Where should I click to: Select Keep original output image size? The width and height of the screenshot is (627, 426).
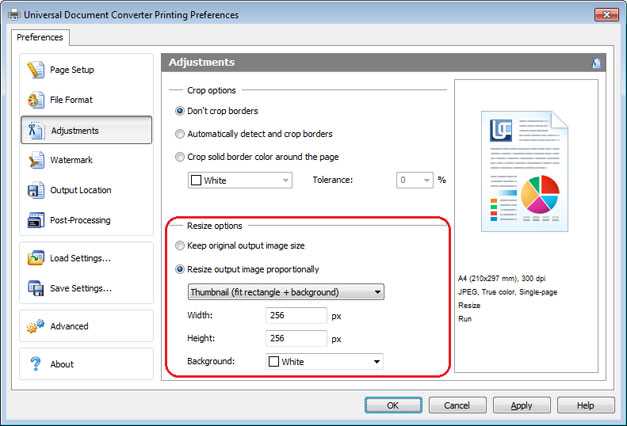pos(180,246)
